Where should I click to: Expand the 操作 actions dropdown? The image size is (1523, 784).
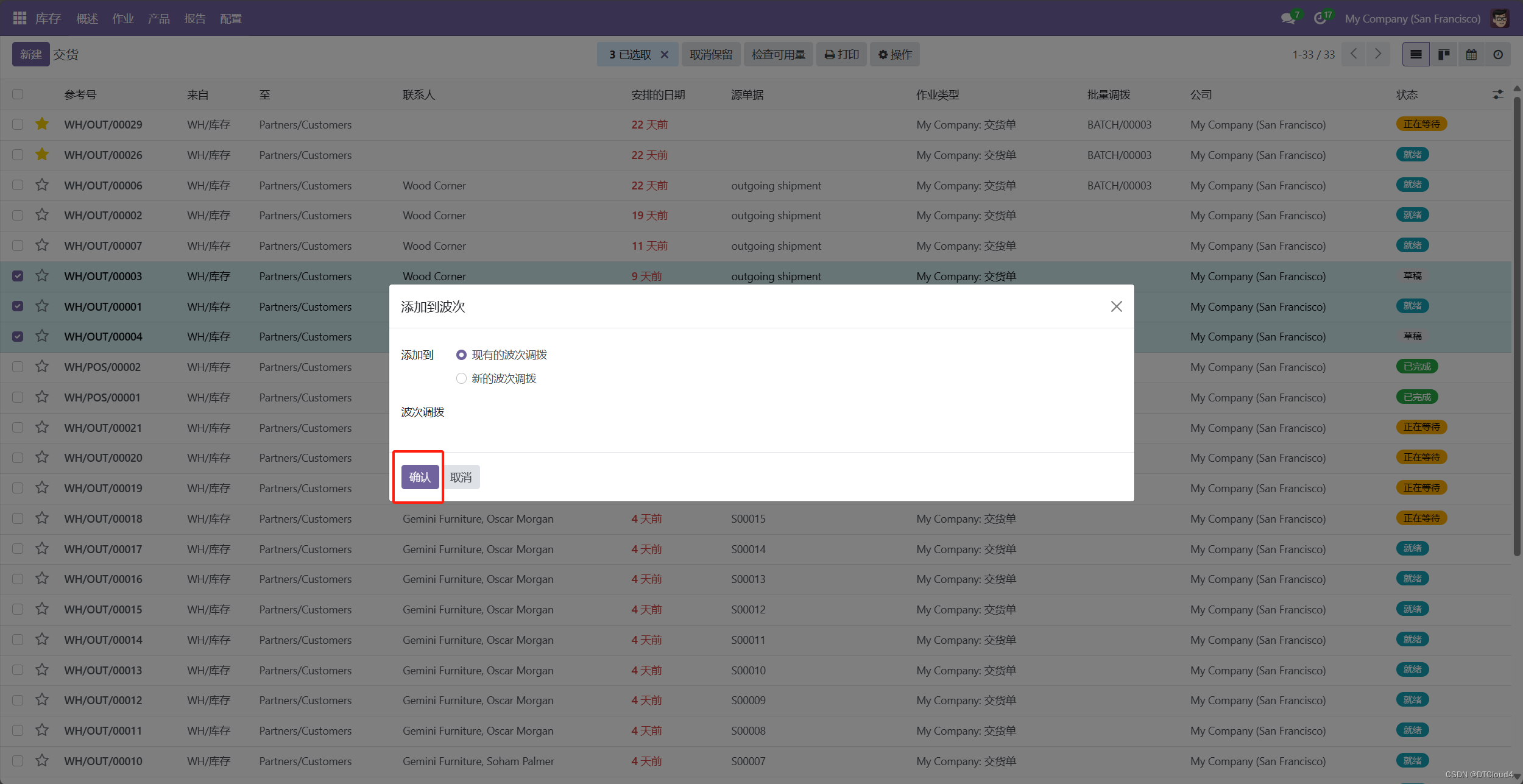894,55
